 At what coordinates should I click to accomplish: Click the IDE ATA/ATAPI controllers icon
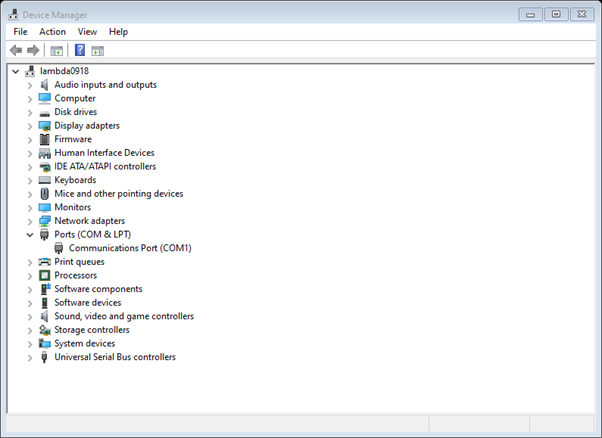45,167
